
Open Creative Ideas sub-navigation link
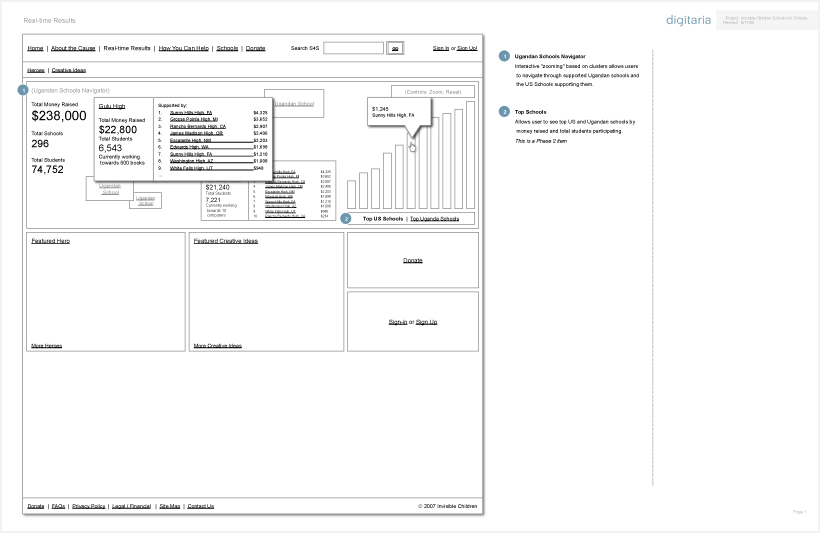point(69,70)
